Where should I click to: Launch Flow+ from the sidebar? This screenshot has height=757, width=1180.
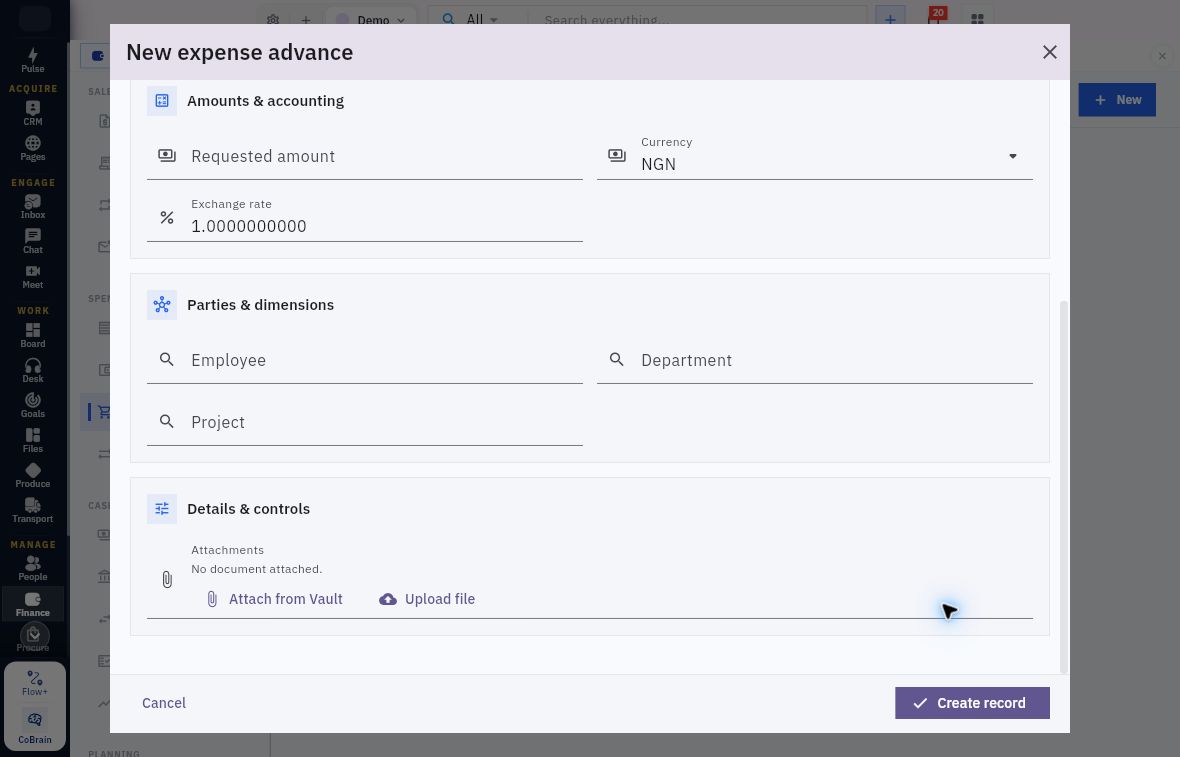point(35,683)
